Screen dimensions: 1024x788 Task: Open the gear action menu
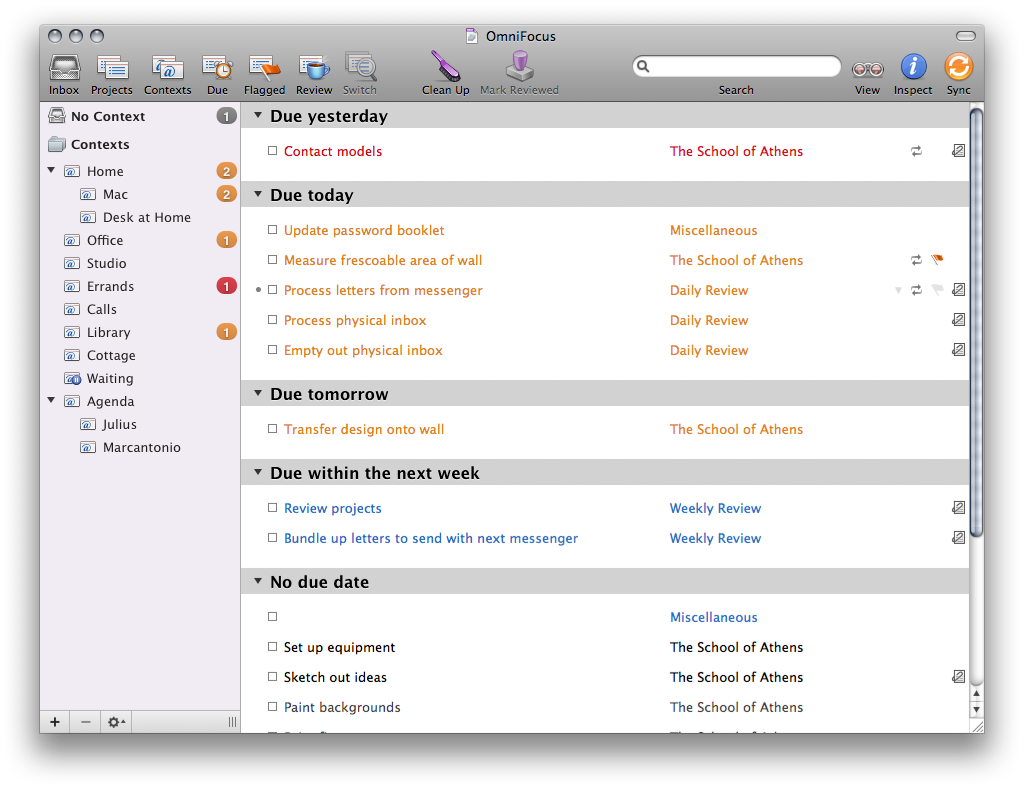click(x=116, y=722)
